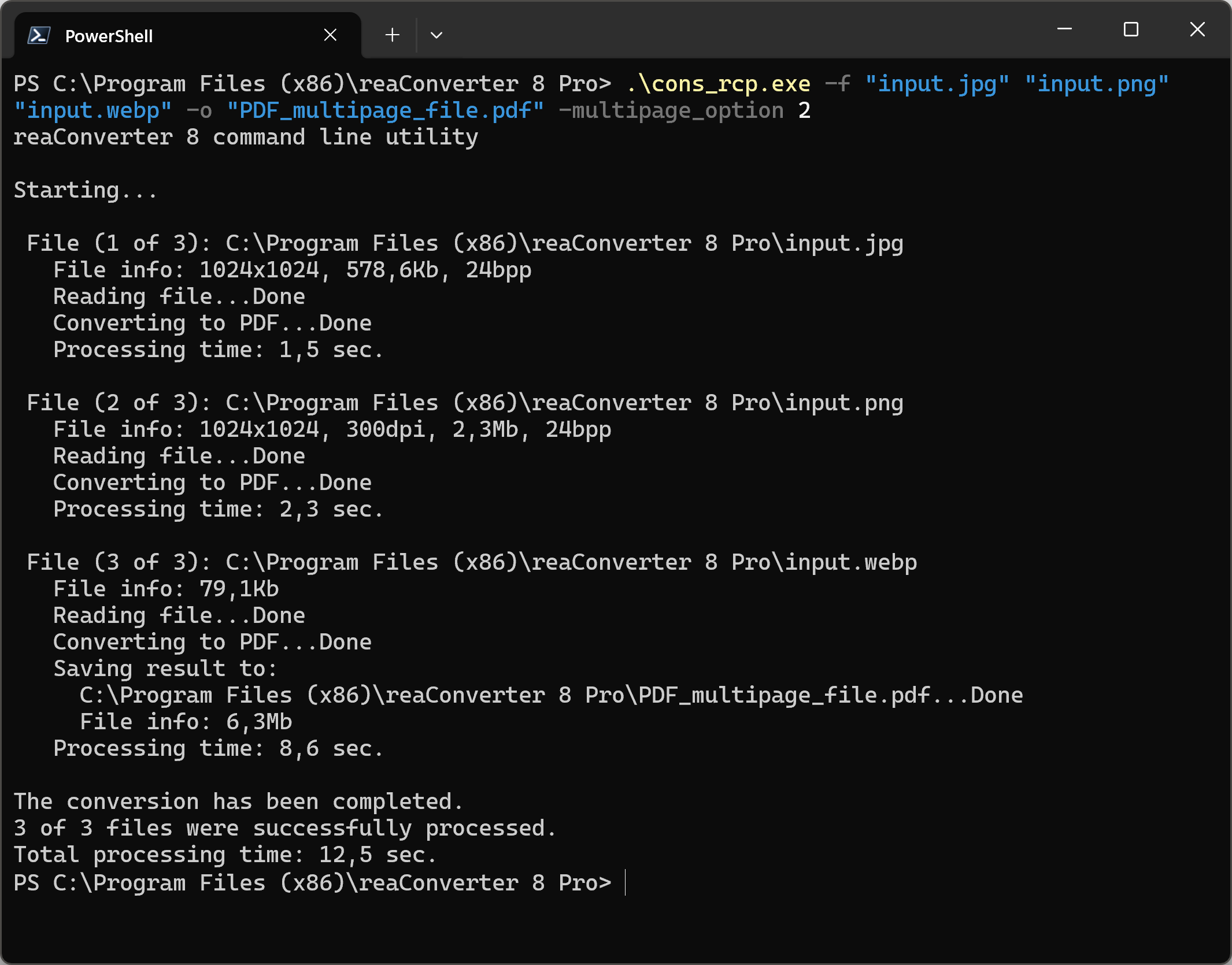Image resolution: width=1232 pixels, height=965 pixels.
Task: Click the cons_rcp.exe command text
Action: [x=719, y=84]
